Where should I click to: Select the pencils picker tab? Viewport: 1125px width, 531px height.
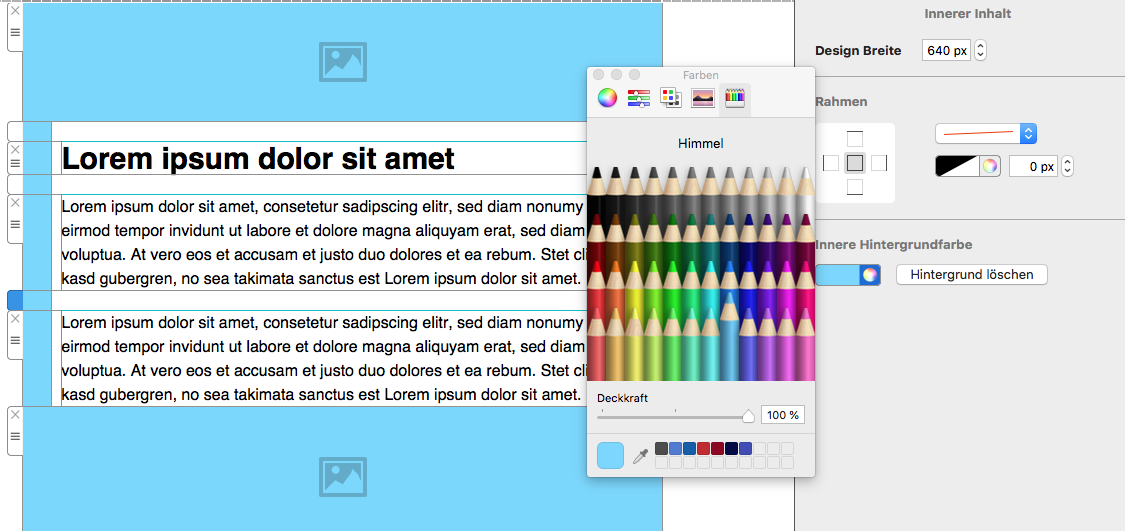(734, 98)
